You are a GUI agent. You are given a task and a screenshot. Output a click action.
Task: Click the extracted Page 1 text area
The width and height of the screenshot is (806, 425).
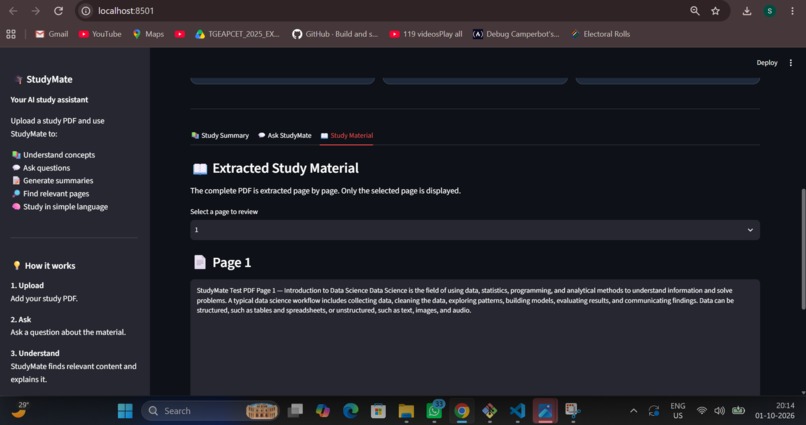475,337
